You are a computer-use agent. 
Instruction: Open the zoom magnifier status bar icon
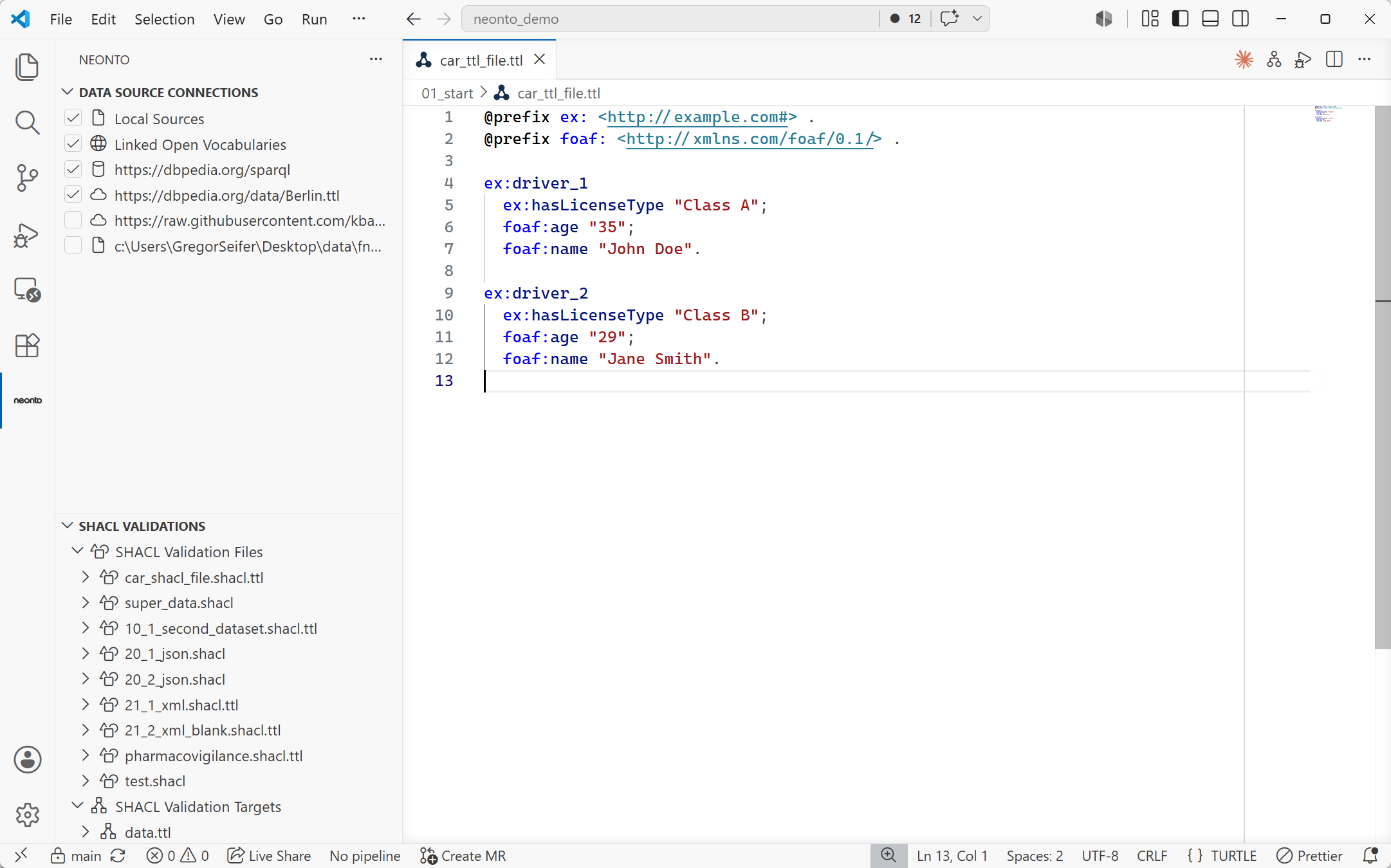click(889, 855)
